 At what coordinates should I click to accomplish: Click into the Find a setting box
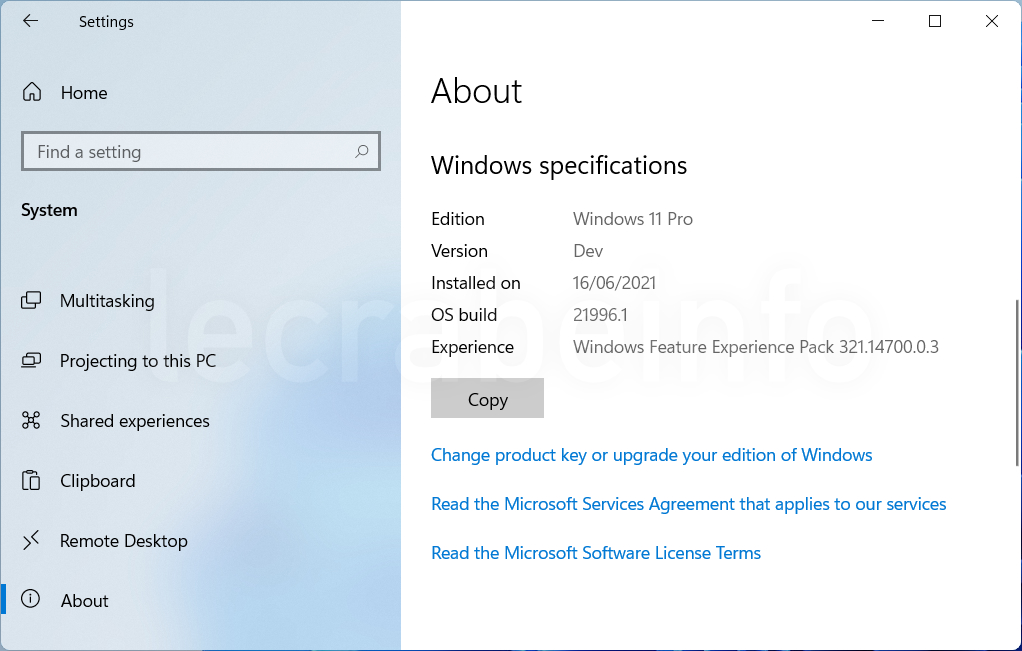[x=201, y=151]
